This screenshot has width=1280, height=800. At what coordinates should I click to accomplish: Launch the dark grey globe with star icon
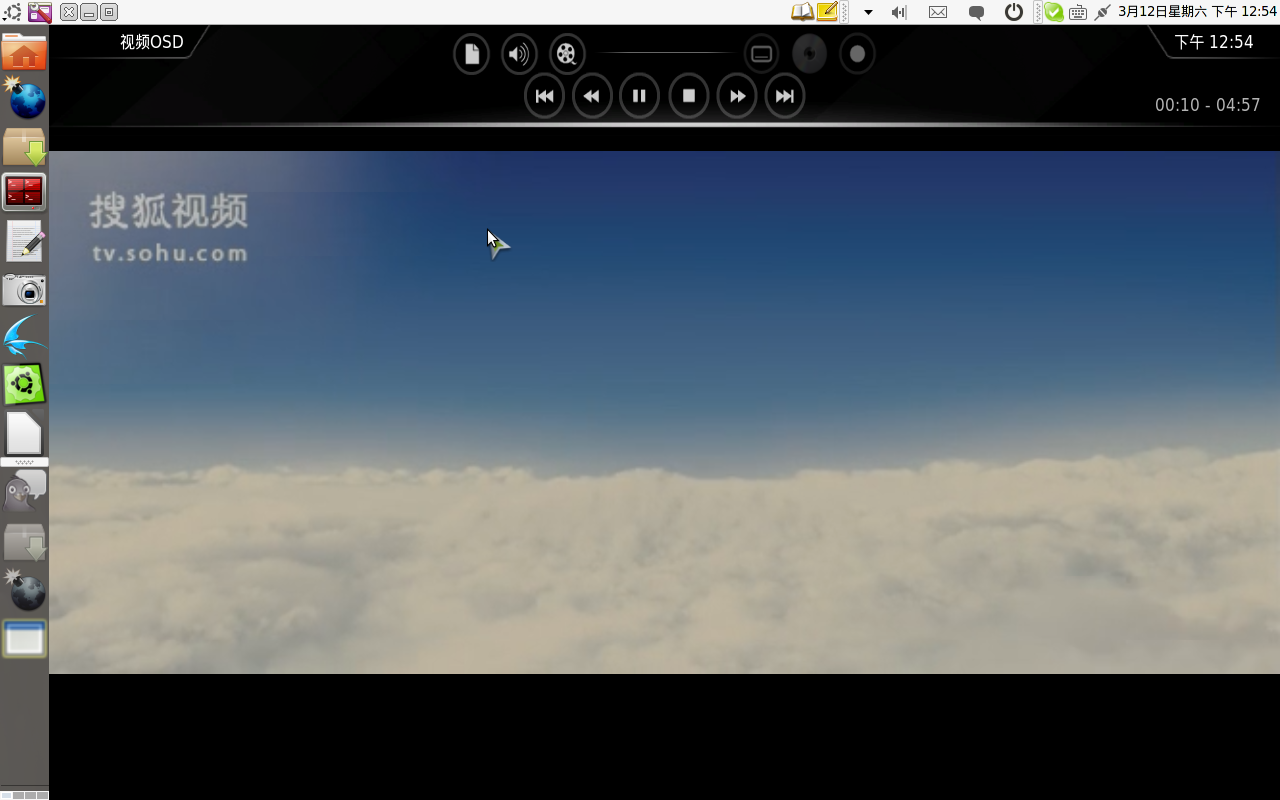pos(25,590)
